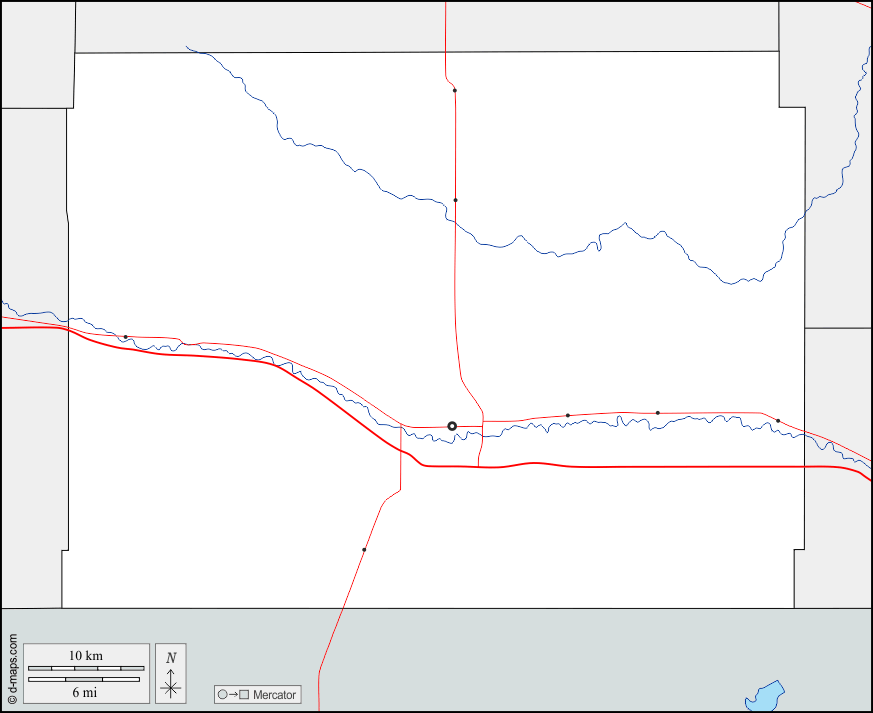Click the westernmost town dot near the river
This screenshot has width=873, height=713.
click(125, 337)
